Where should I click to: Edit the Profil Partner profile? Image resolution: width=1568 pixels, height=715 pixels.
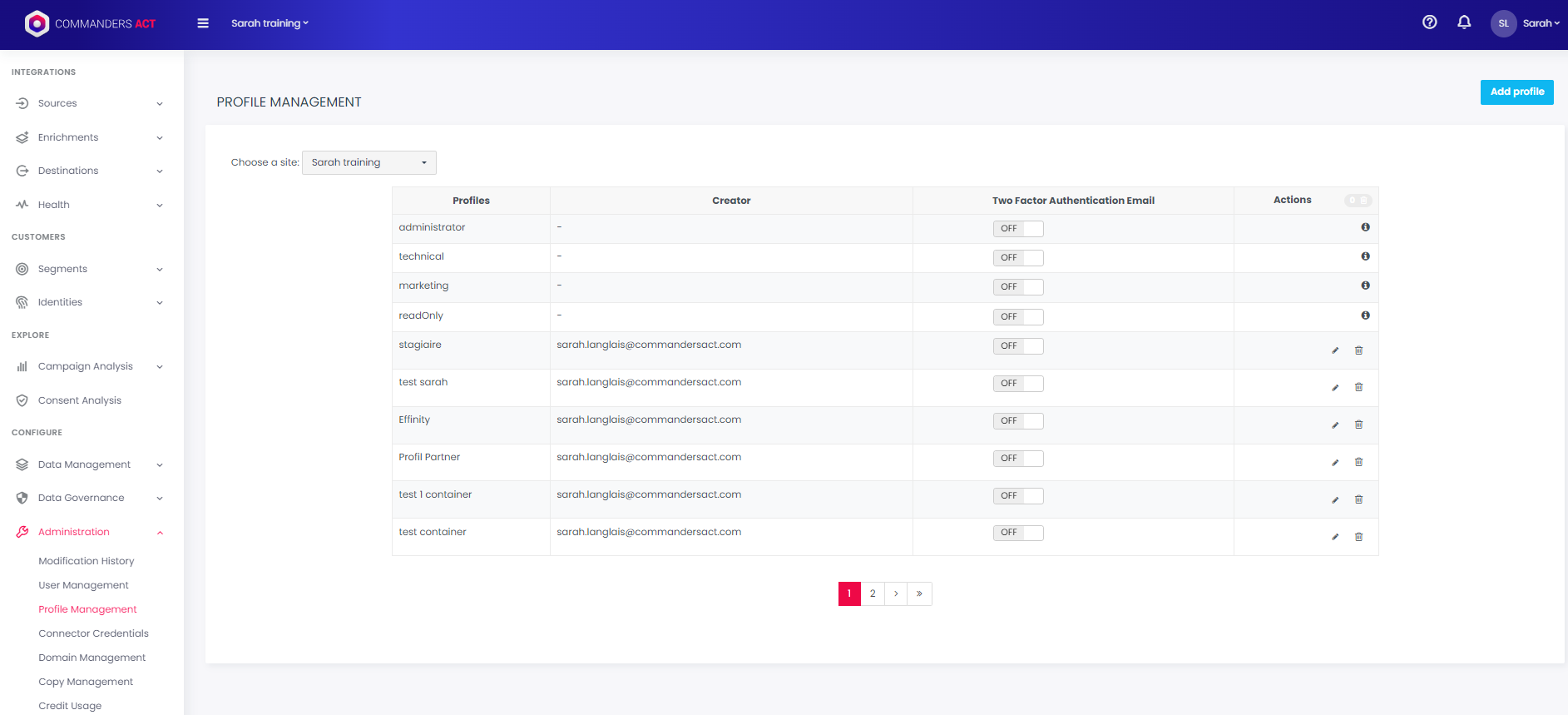tap(1335, 462)
